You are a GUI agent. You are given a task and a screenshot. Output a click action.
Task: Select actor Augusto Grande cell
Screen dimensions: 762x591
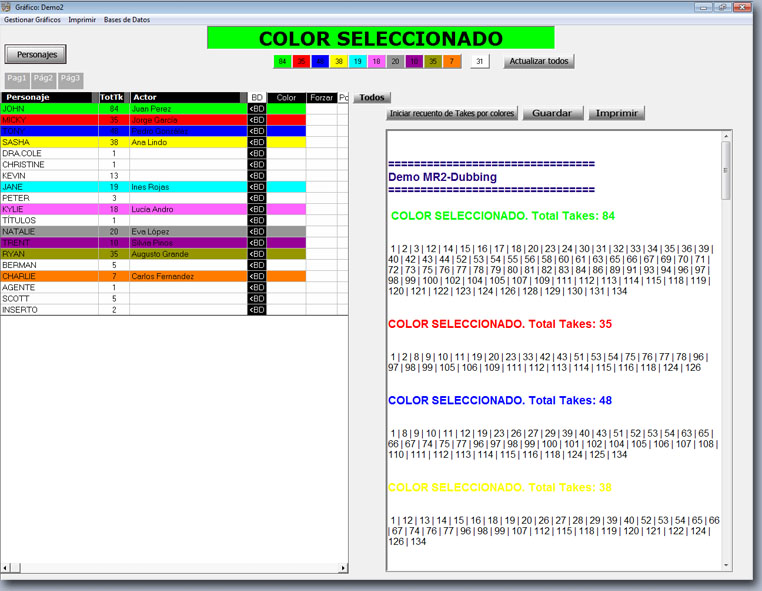coord(188,254)
